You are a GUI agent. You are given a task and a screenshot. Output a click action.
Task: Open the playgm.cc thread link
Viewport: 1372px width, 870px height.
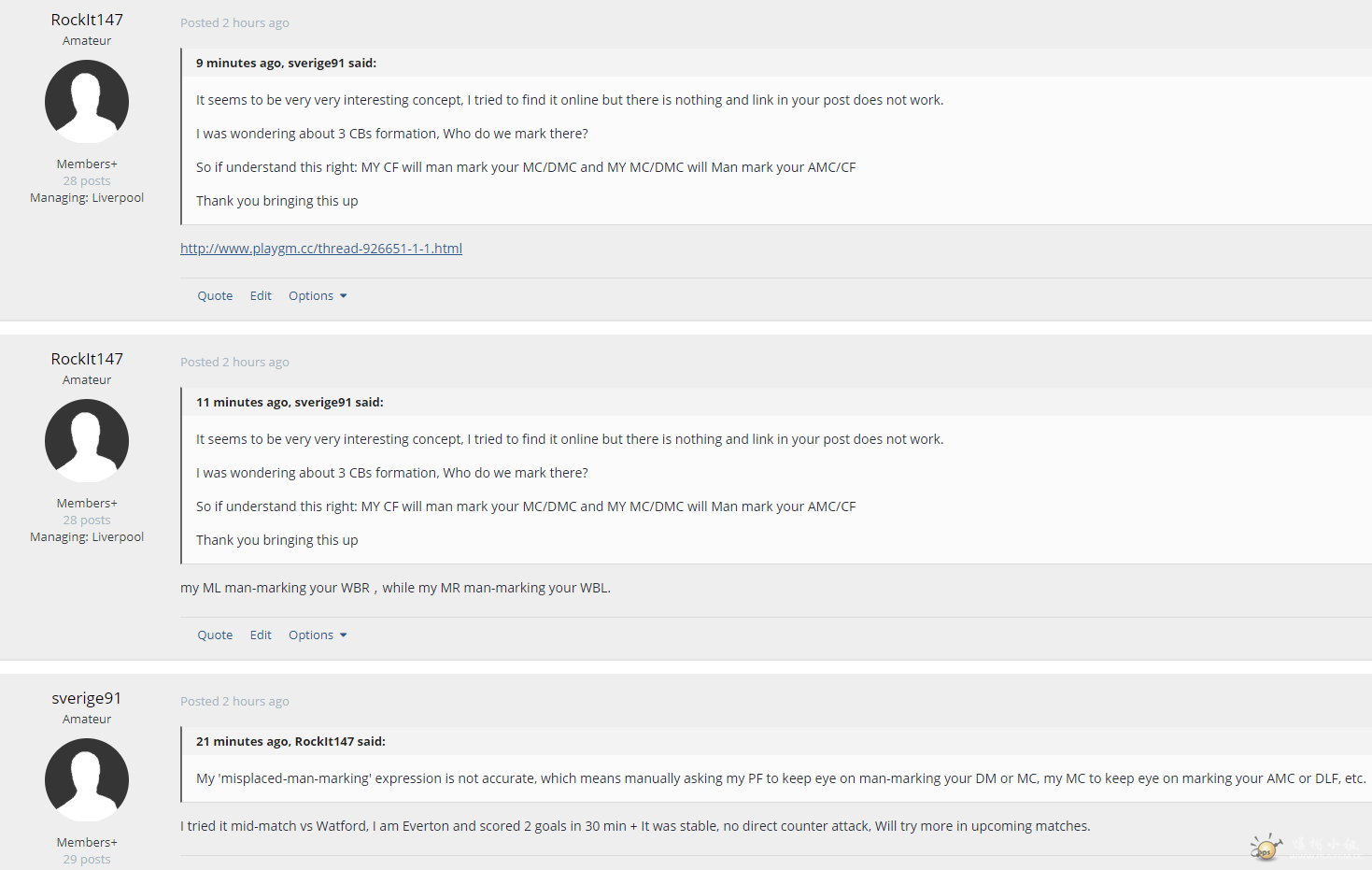(321, 249)
